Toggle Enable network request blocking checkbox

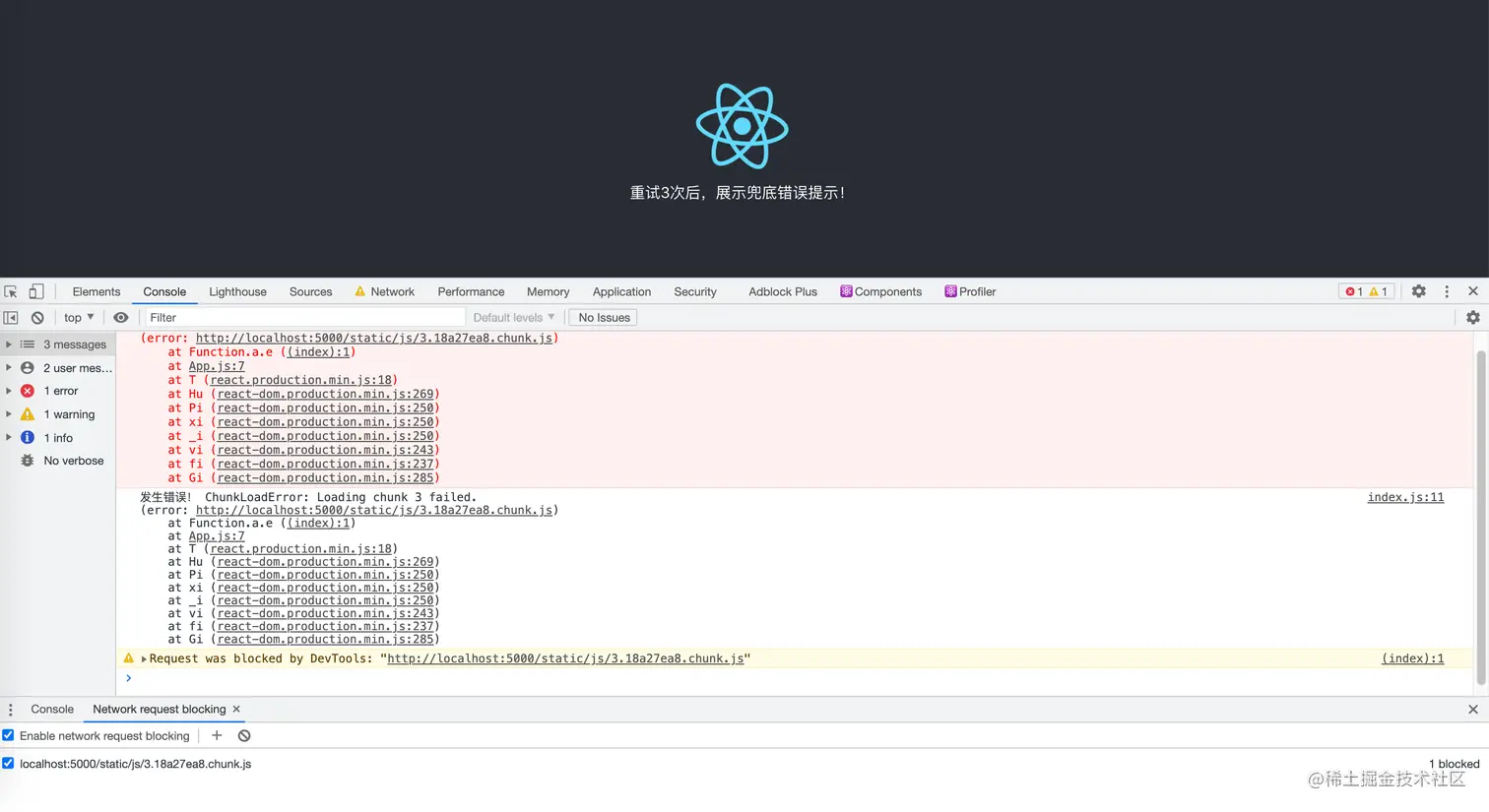(8, 735)
